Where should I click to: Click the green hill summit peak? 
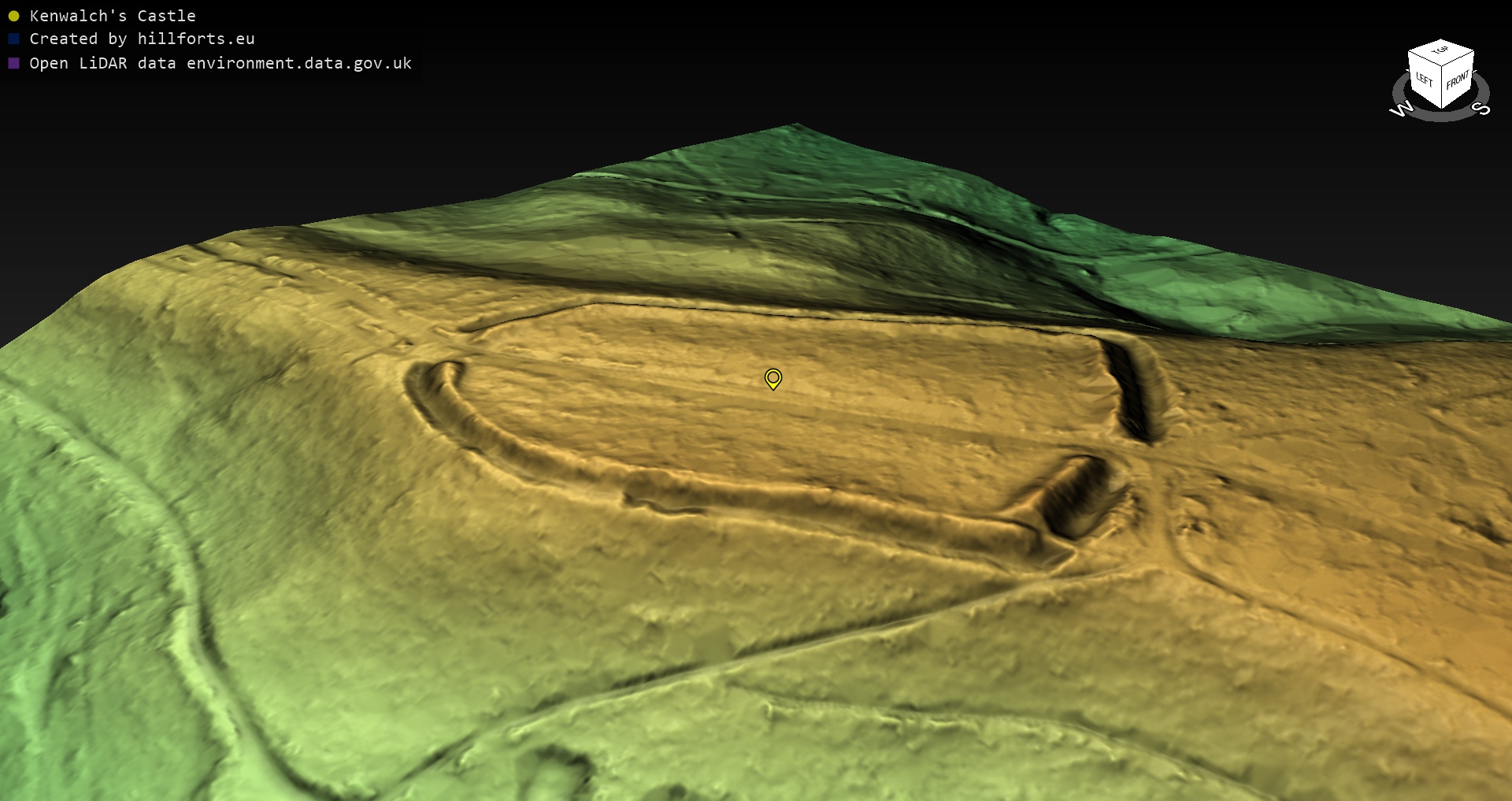795,128
